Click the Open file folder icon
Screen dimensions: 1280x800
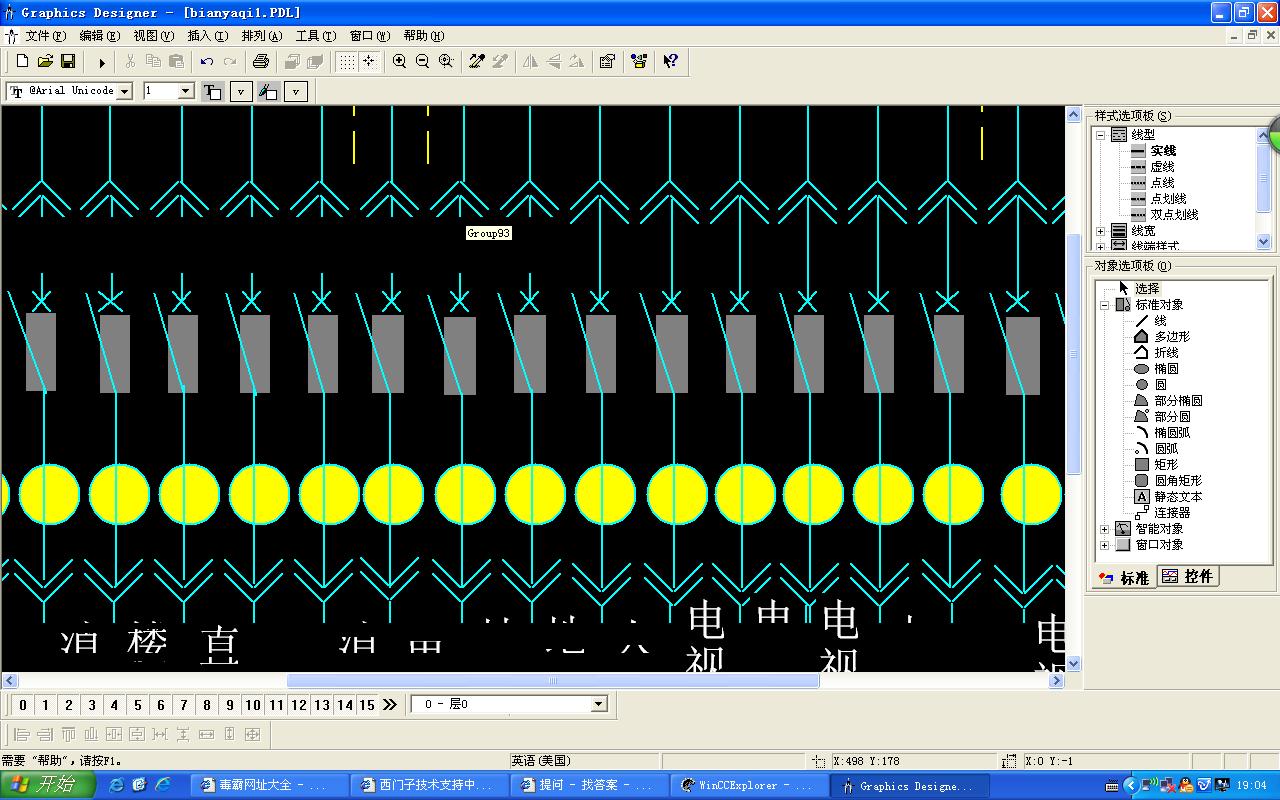coord(45,62)
